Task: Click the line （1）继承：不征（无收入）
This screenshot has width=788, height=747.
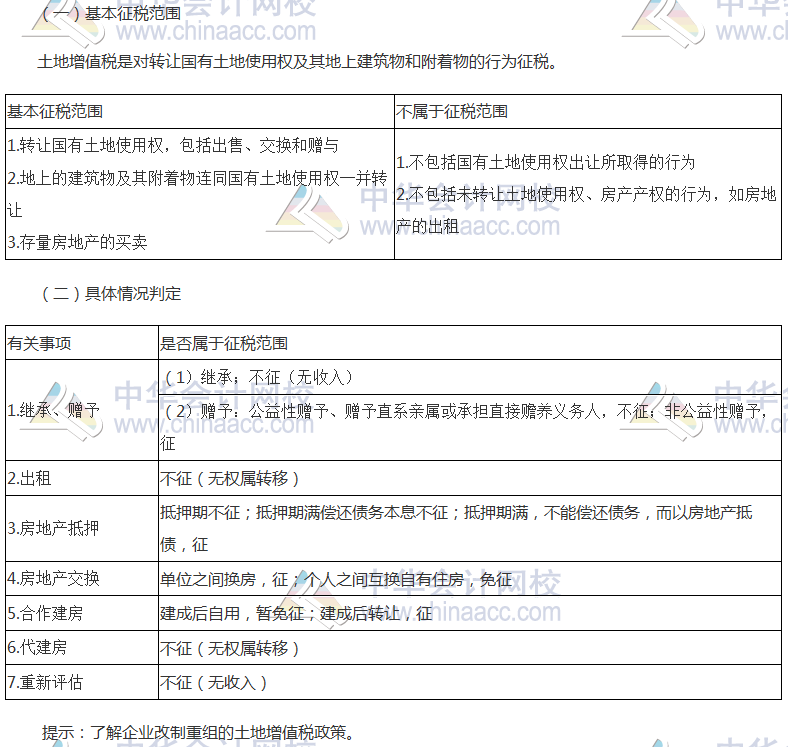Action: pyautogui.click(x=257, y=377)
